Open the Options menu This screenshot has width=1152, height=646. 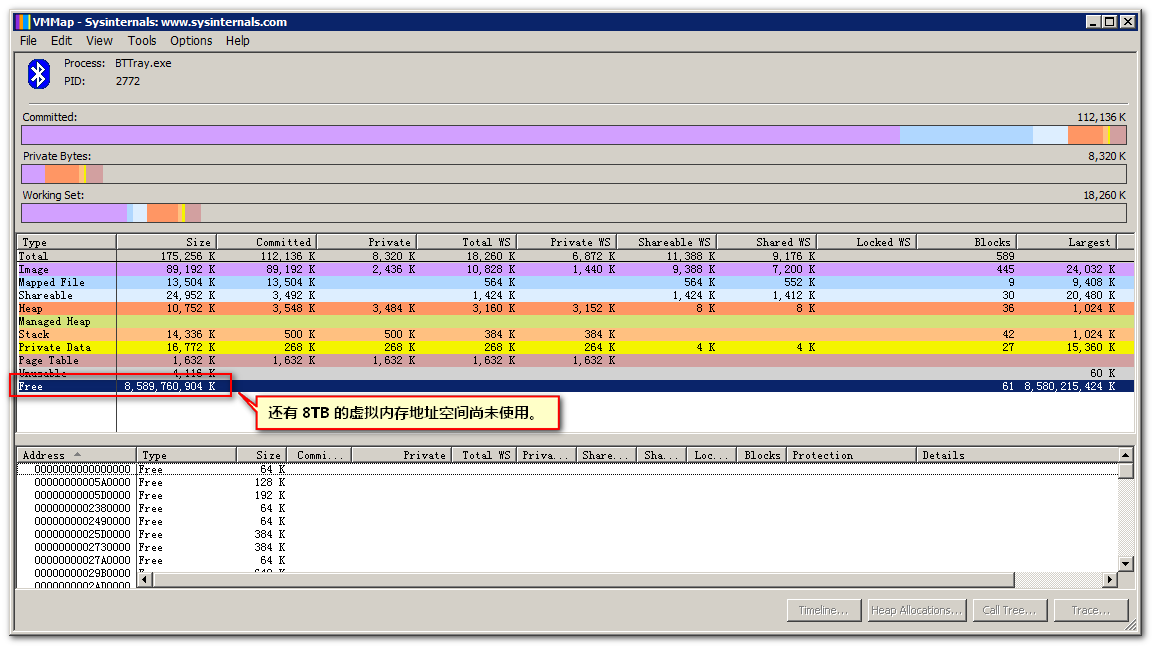191,41
